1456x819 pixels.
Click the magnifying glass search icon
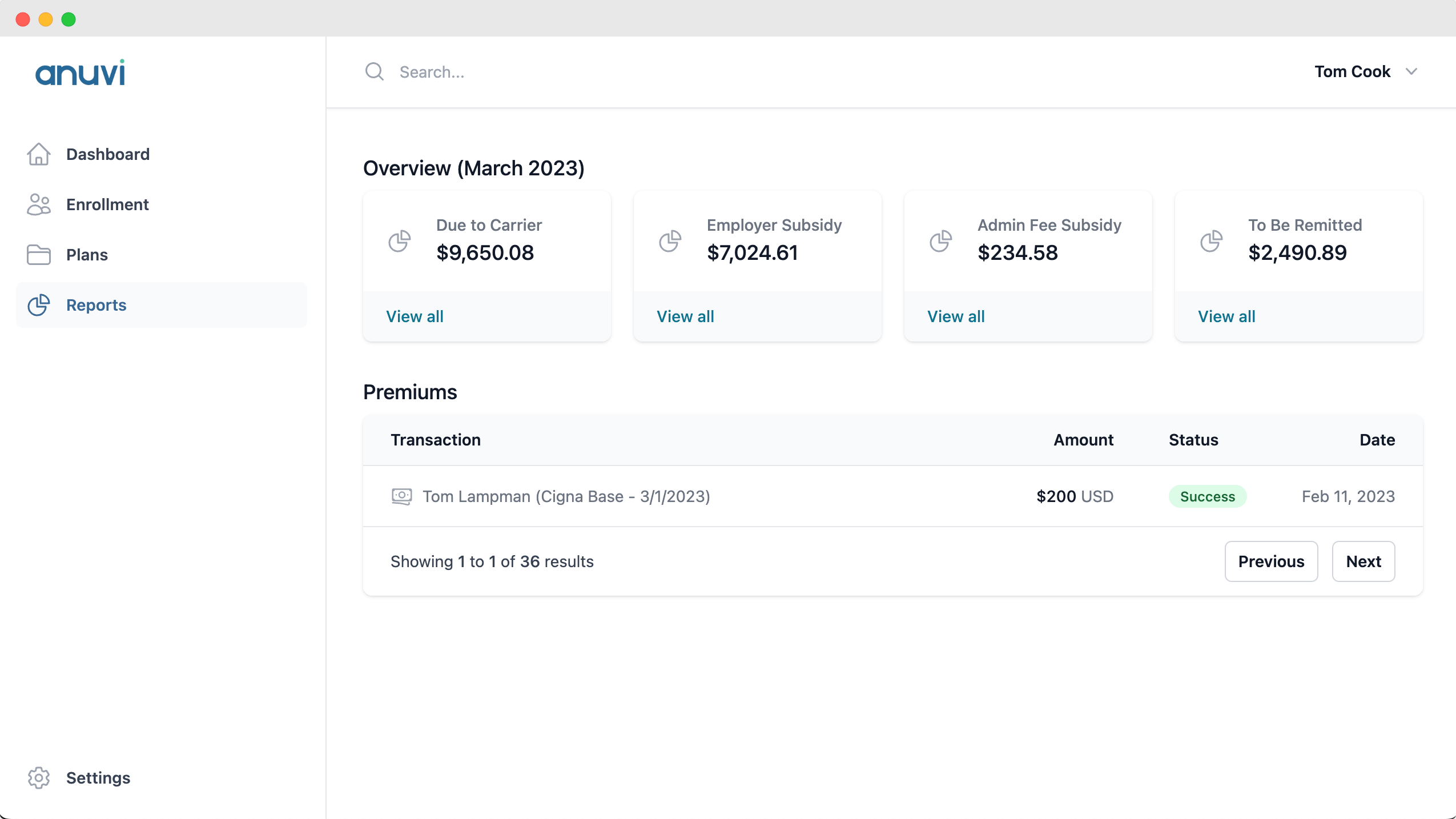pyautogui.click(x=375, y=72)
